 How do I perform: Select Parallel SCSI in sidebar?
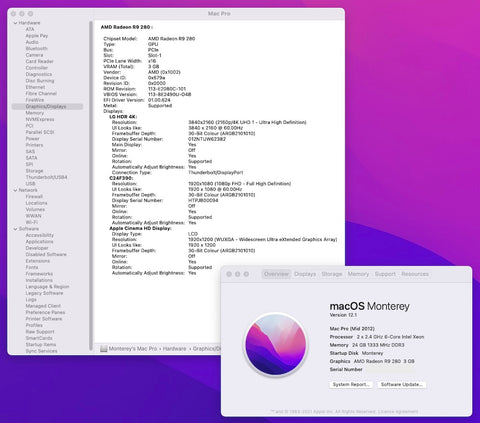pos(40,132)
